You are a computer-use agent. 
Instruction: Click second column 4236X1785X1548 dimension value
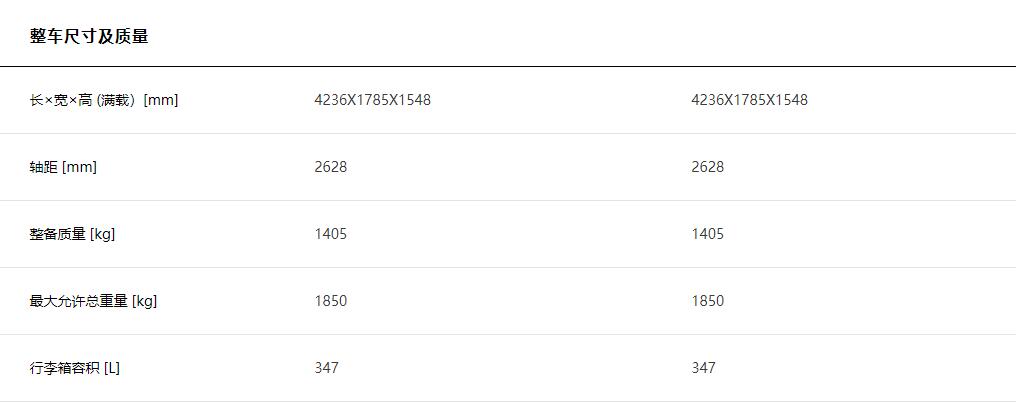click(750, 100)
